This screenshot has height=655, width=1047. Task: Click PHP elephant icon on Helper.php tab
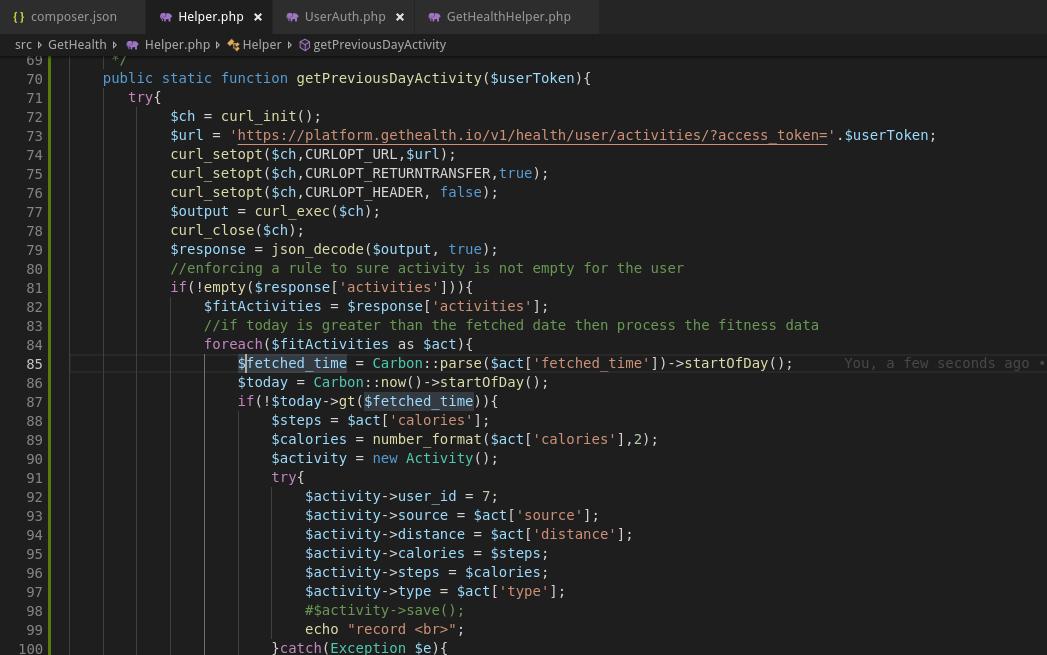point(166,17)
